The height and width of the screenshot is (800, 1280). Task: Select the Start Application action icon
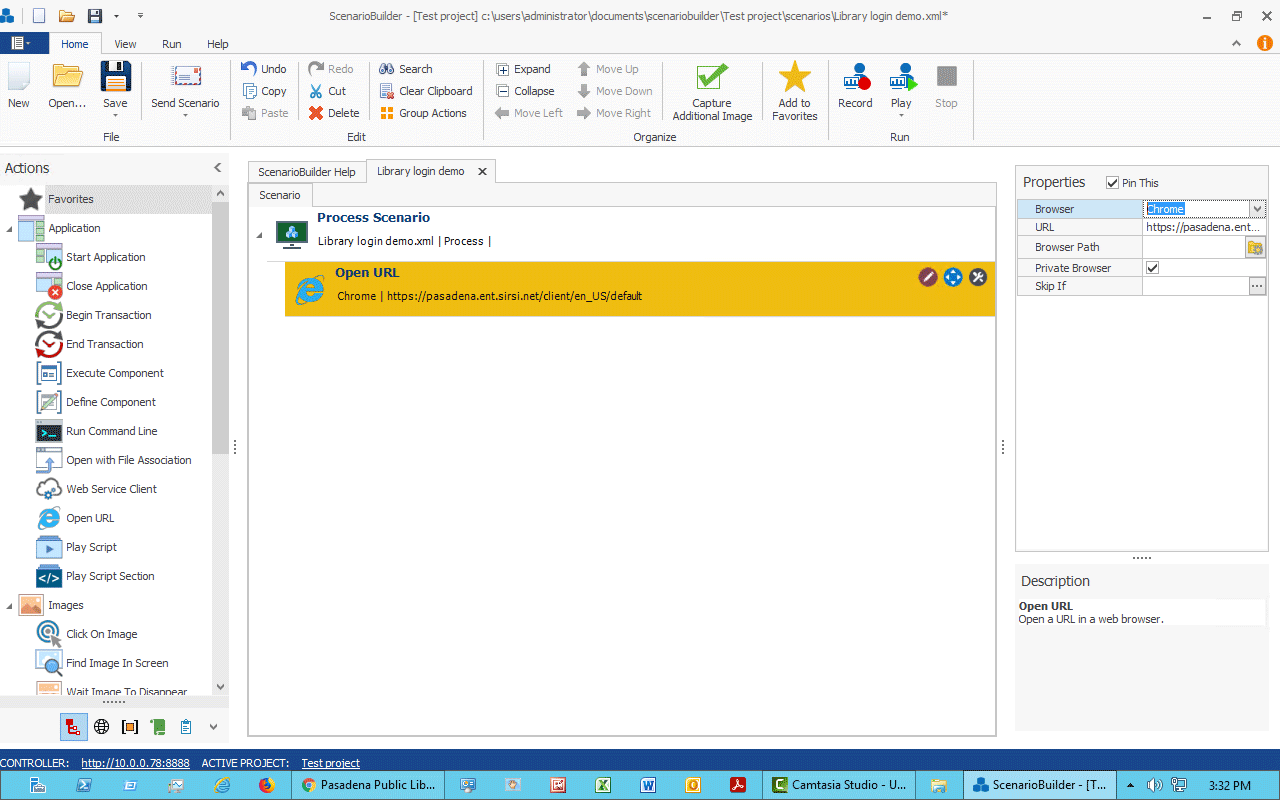47,257
